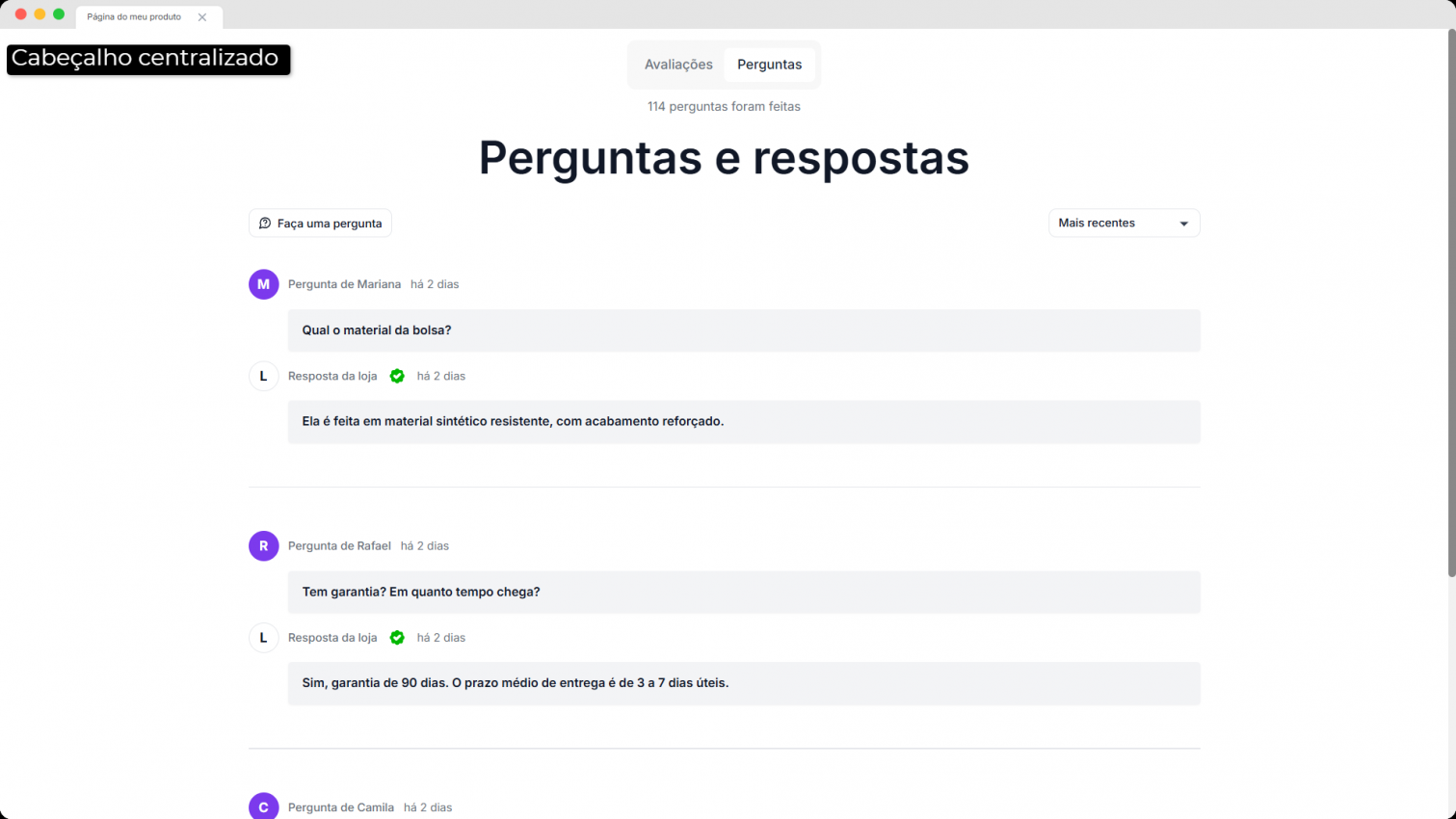The height and width of the screenshot is (819, 1456).
Task: Click the green macOS maximize window button
Action: [x=59, y=14]
